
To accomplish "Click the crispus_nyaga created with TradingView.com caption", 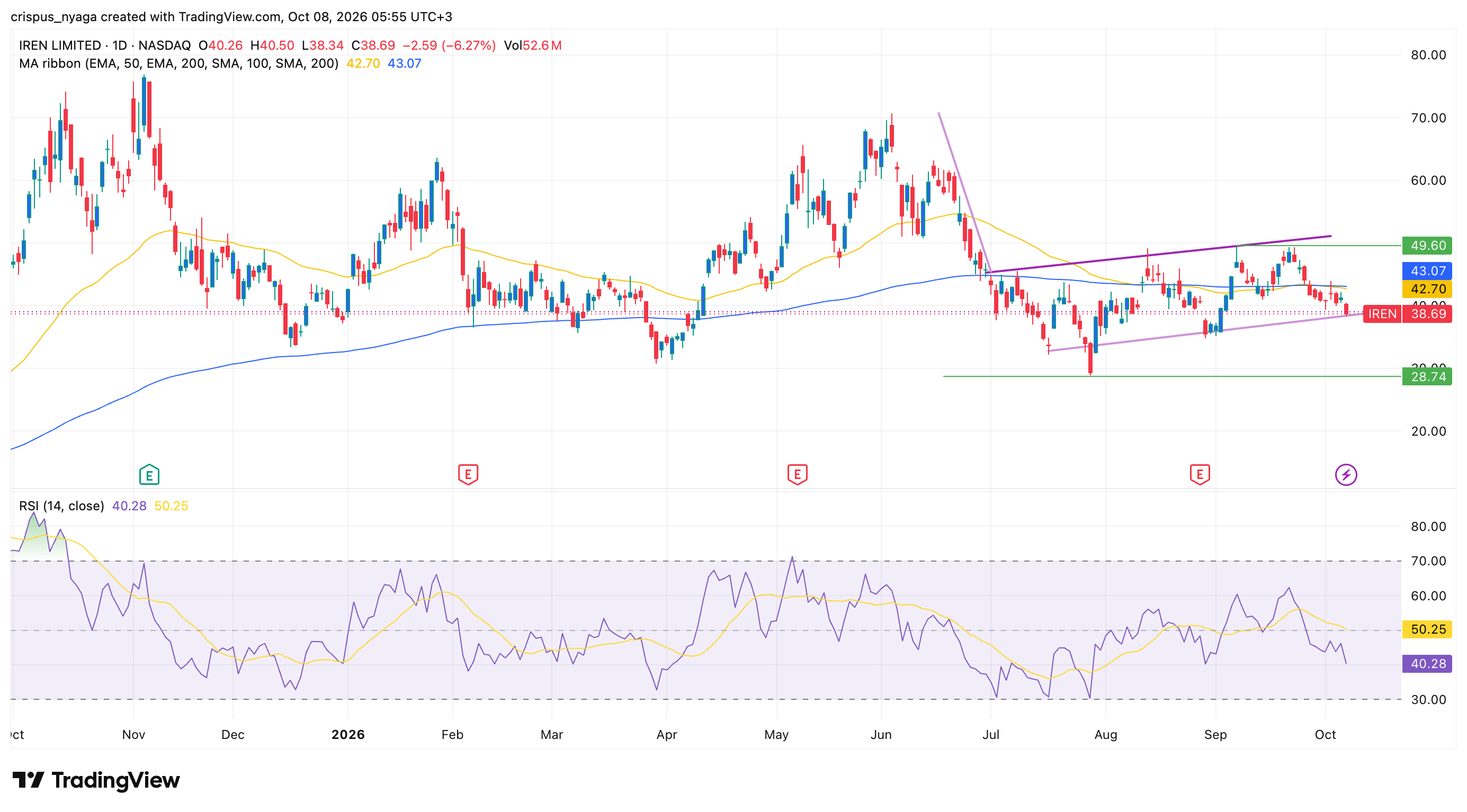I will [231, 16].
